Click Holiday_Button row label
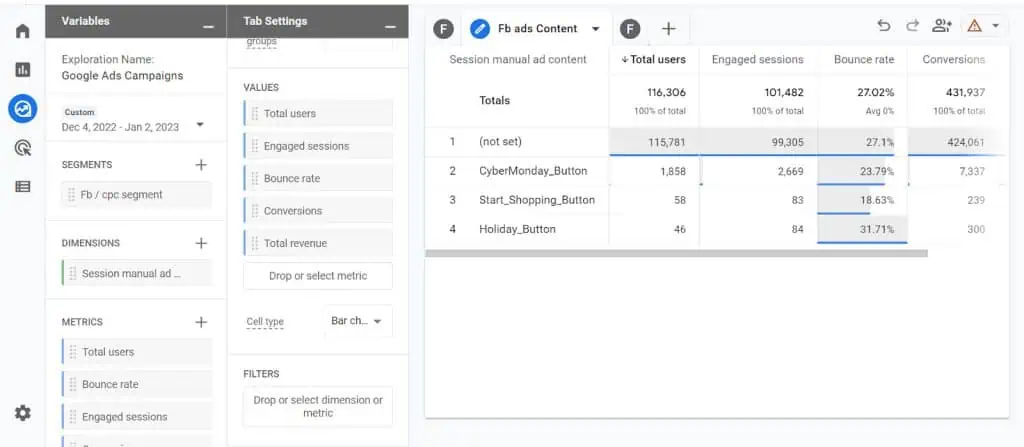Screen dimensions: 1024x447 point(517,229)
